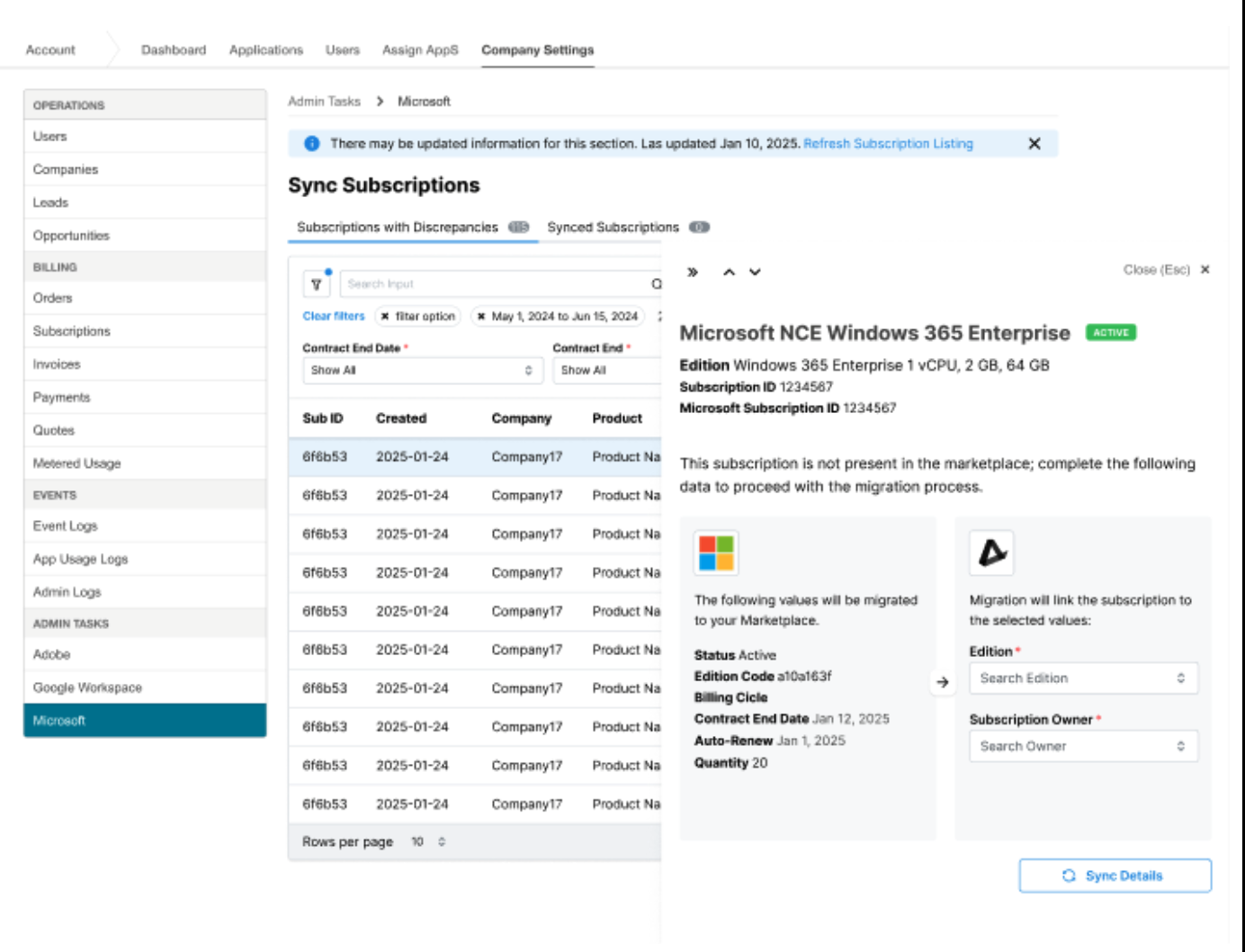Open the Company Settings tab
The image size is (1245, 952).
pyautogui.click(x=537, y=50)
